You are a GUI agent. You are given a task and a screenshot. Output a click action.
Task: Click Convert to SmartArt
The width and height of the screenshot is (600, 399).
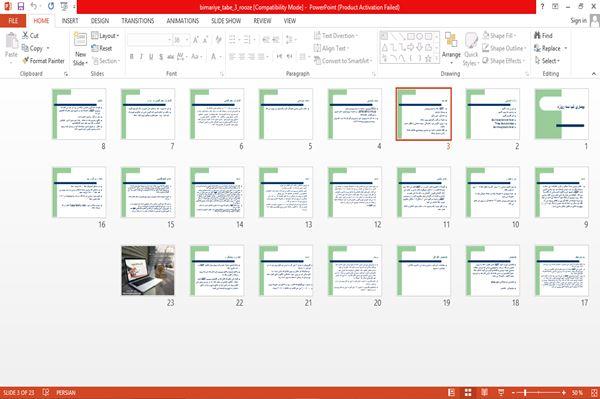[x=343, y=61]
